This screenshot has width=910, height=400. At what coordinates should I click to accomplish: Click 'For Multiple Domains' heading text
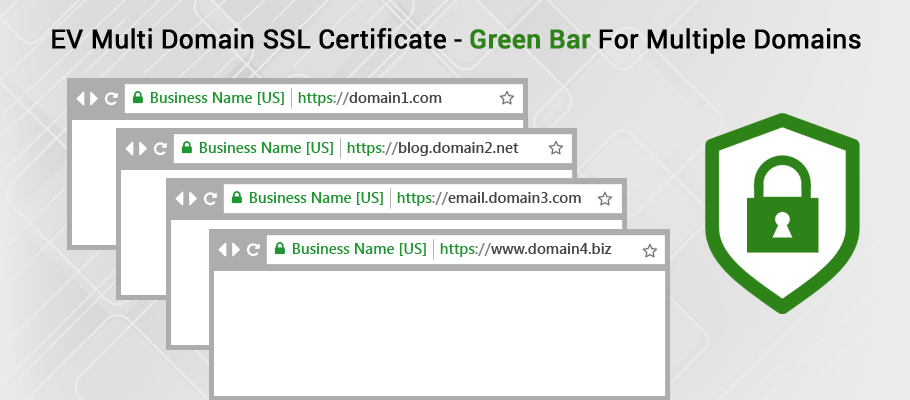coord(730,39)
